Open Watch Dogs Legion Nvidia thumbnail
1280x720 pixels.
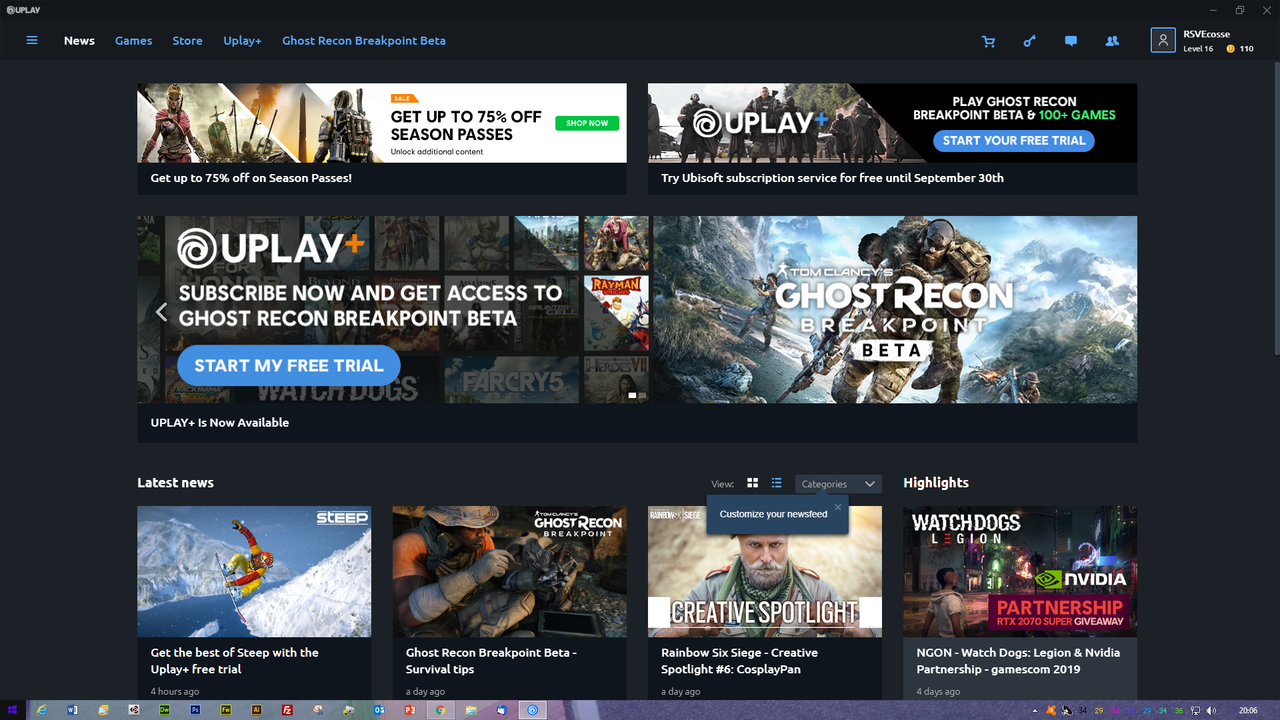pos(1020,571)
